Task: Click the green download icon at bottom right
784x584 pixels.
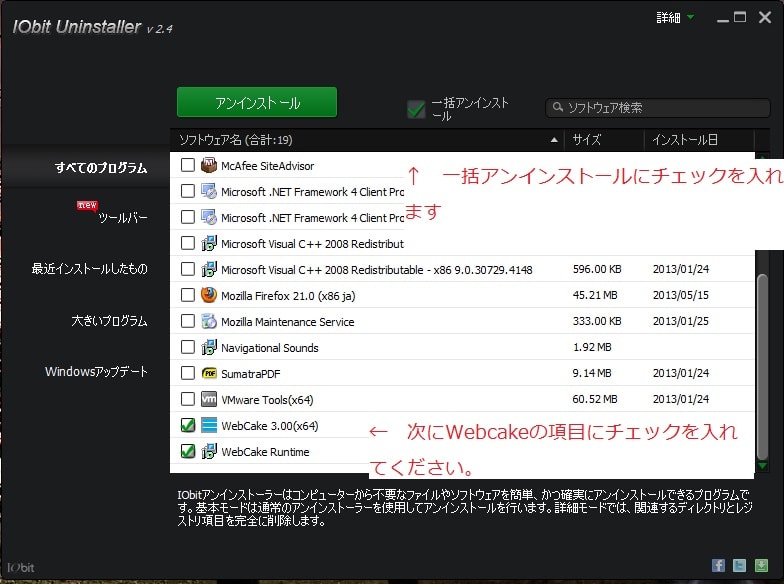Action: (761, 565)
